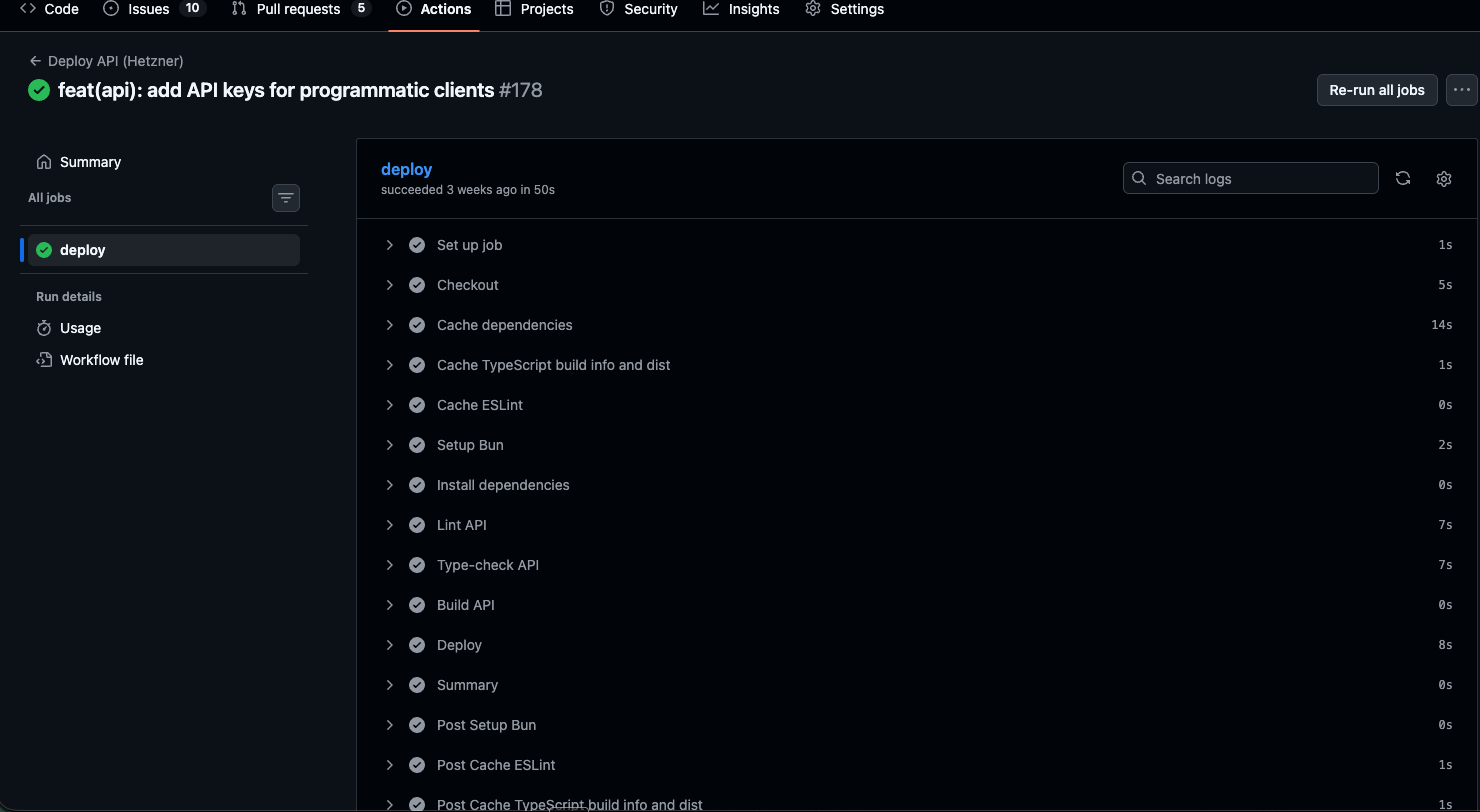Click the graph icon beside Insights
Image resolution: width=1480 pixels, height=812 pixels.
point(710,9)
